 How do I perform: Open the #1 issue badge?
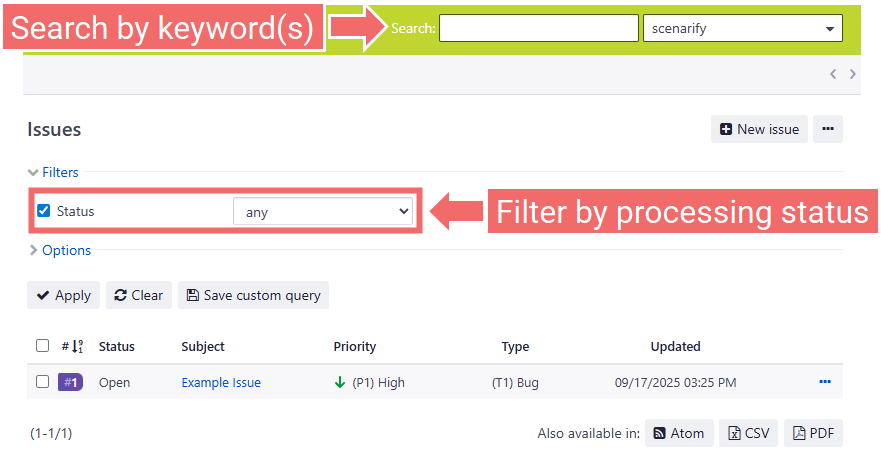pyautogui.click(x=70, y=383)
